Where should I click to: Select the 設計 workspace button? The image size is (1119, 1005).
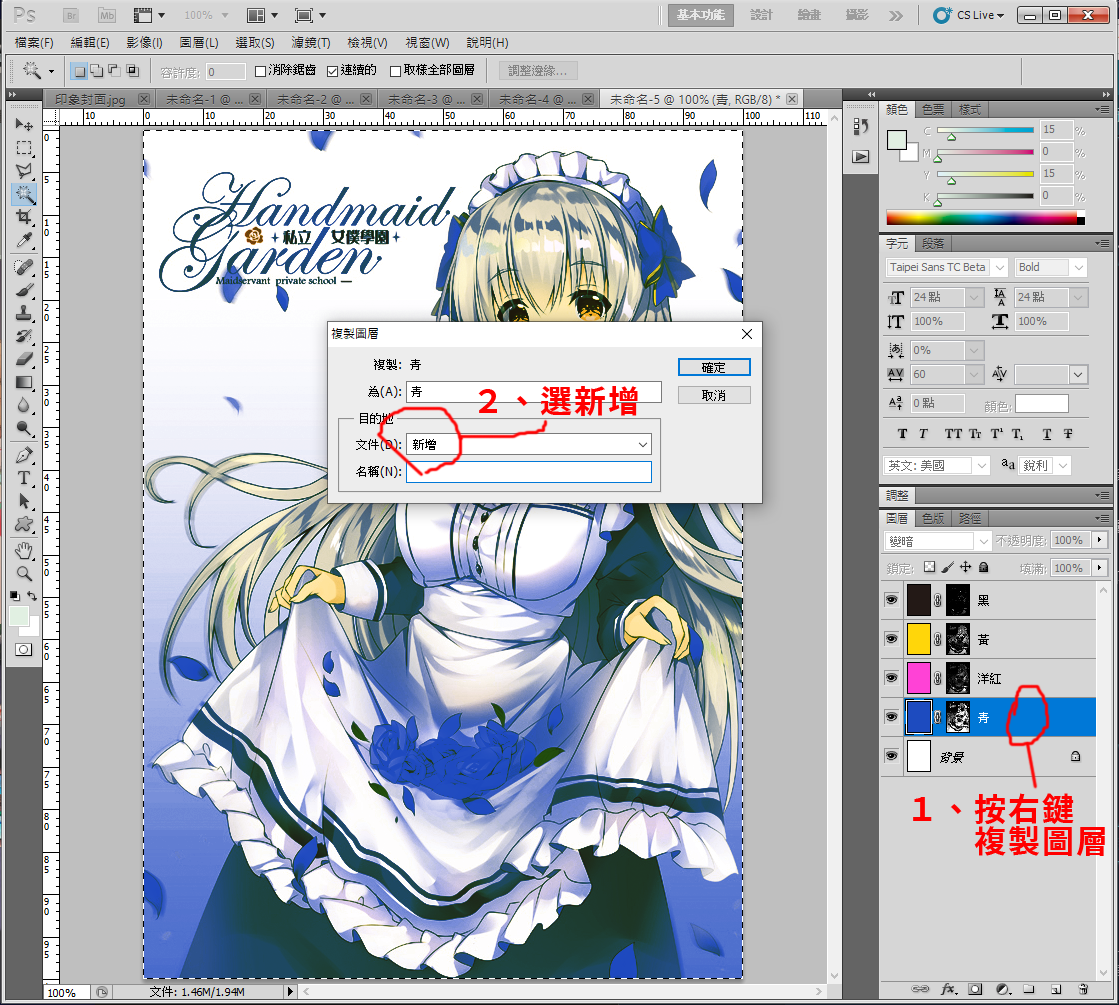pos(761,15)
